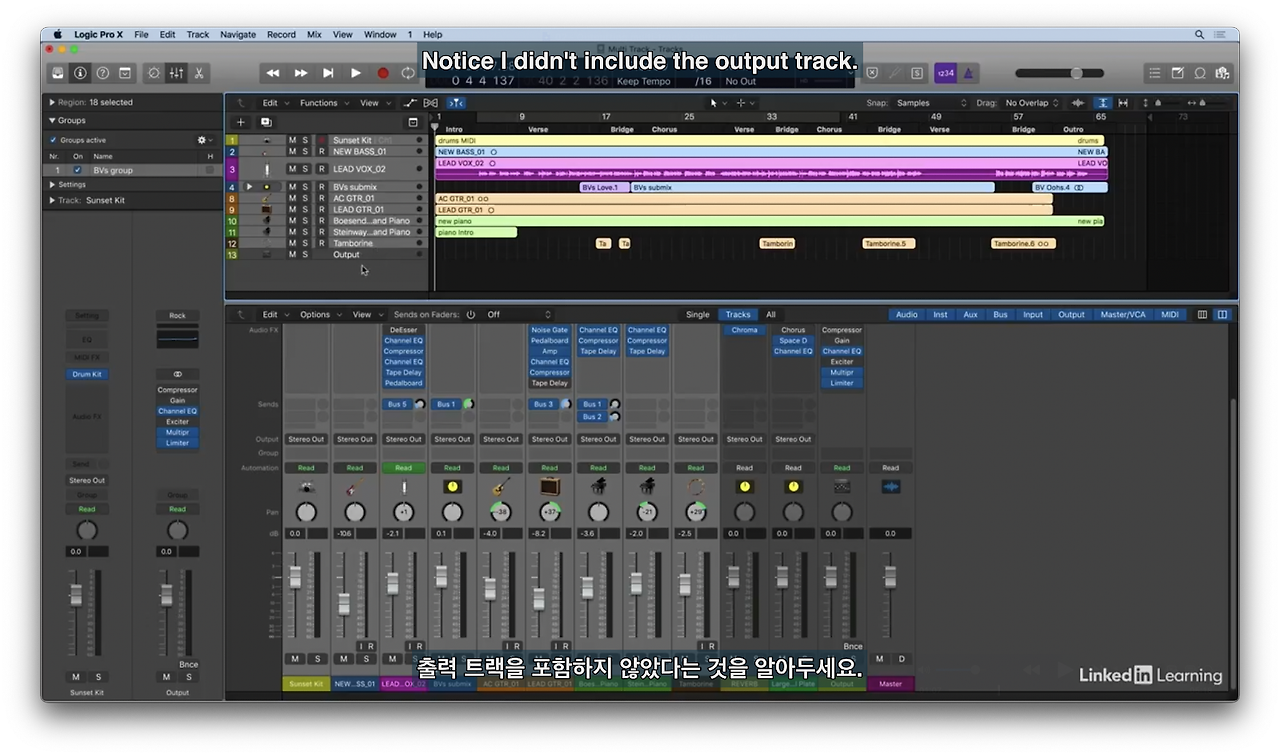This screenshot has width=1280, height=756.
Task: Expand the Settings disclosure triangle
Action: pos(52,185)
